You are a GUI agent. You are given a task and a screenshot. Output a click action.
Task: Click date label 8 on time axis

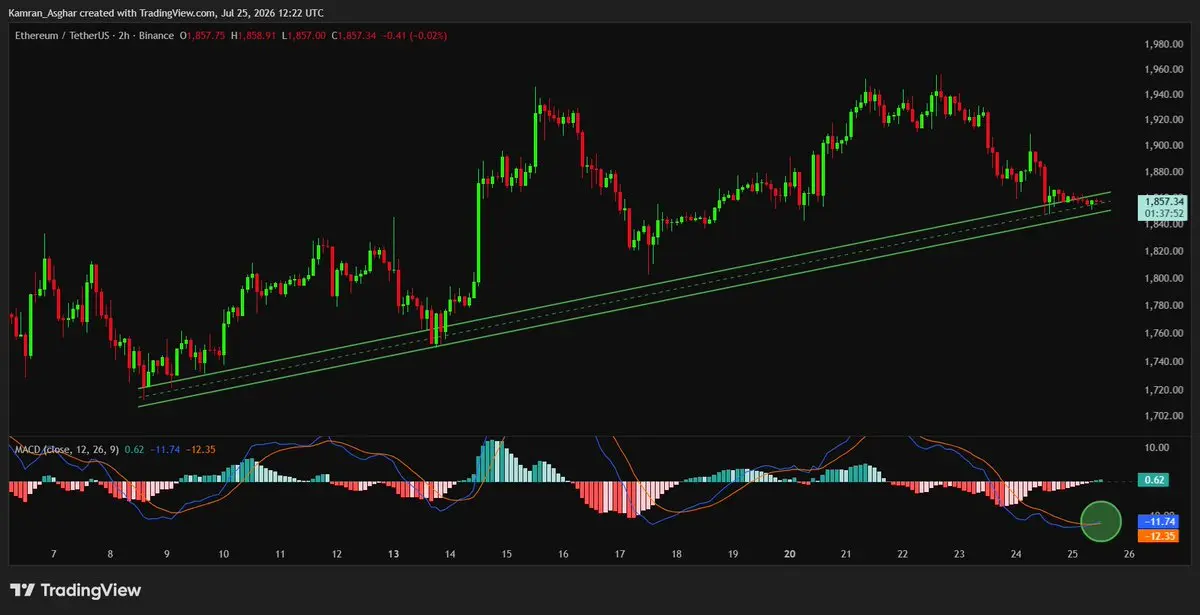(110, 554)
